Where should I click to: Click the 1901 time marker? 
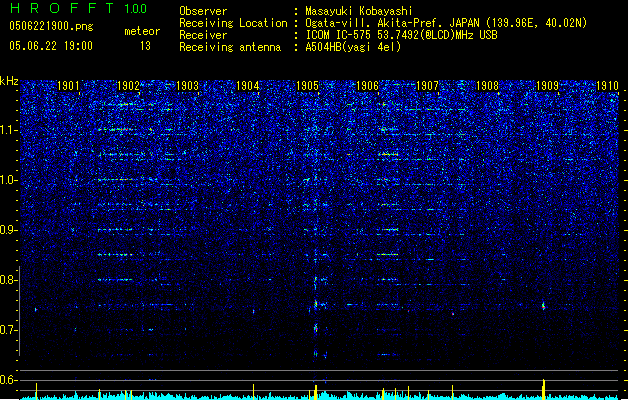(68, 85)
